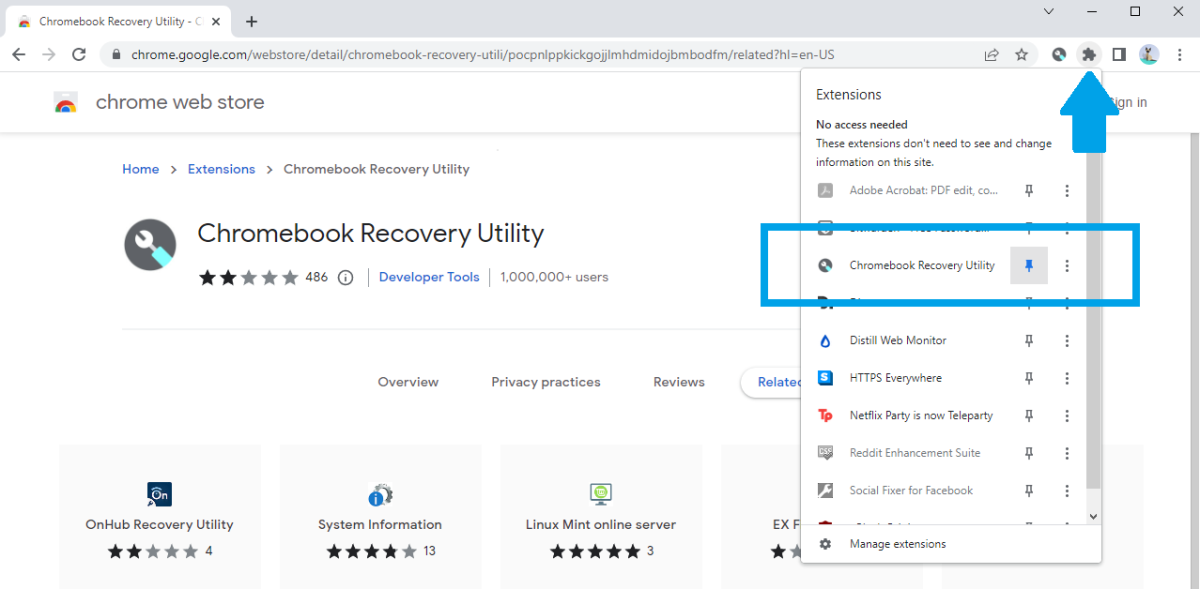Image resolution: width=1200 pixels, height=589 pixels.
Task: Click the '1,000,000+ users' text
Action: coord(554,277)
